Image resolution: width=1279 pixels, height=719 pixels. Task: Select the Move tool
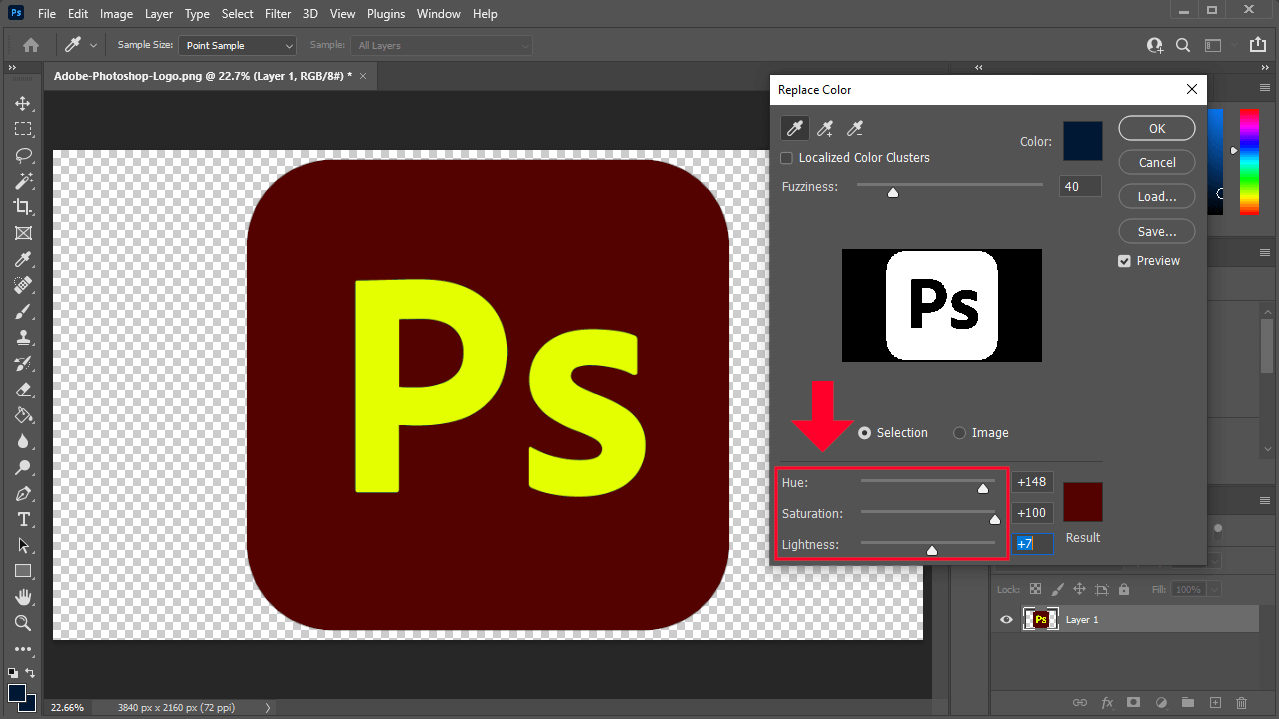(x=23, y=103)
